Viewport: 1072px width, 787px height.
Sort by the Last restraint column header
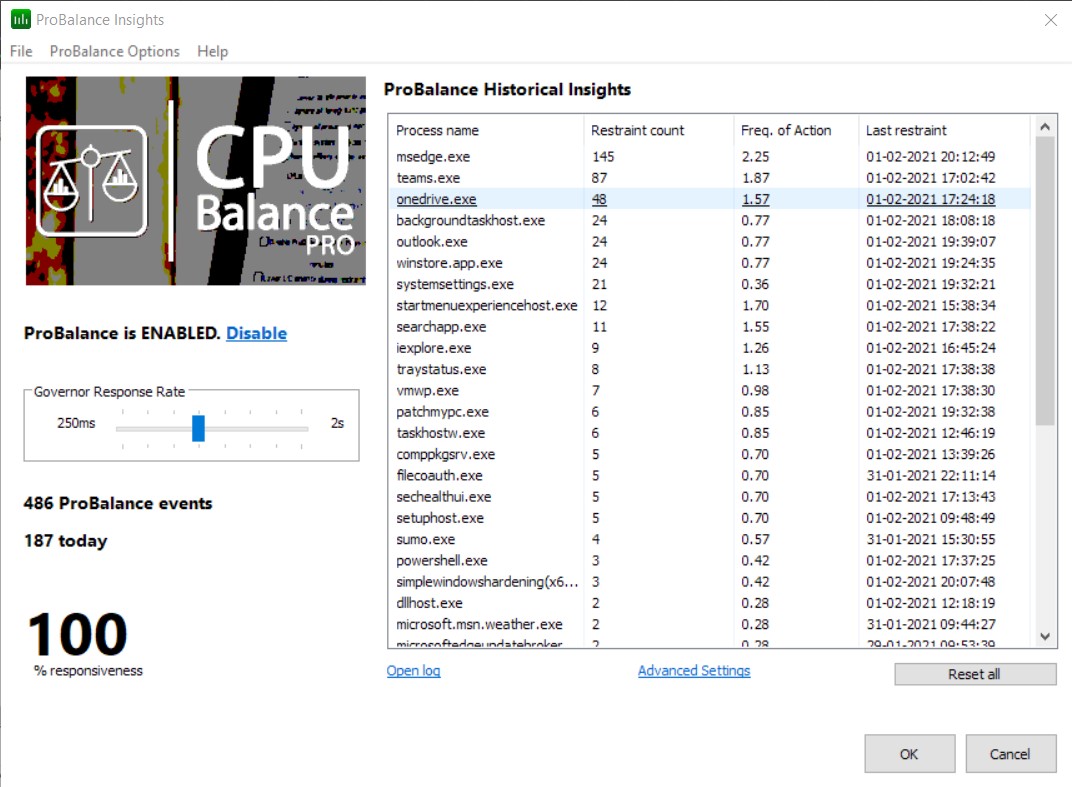944,130
